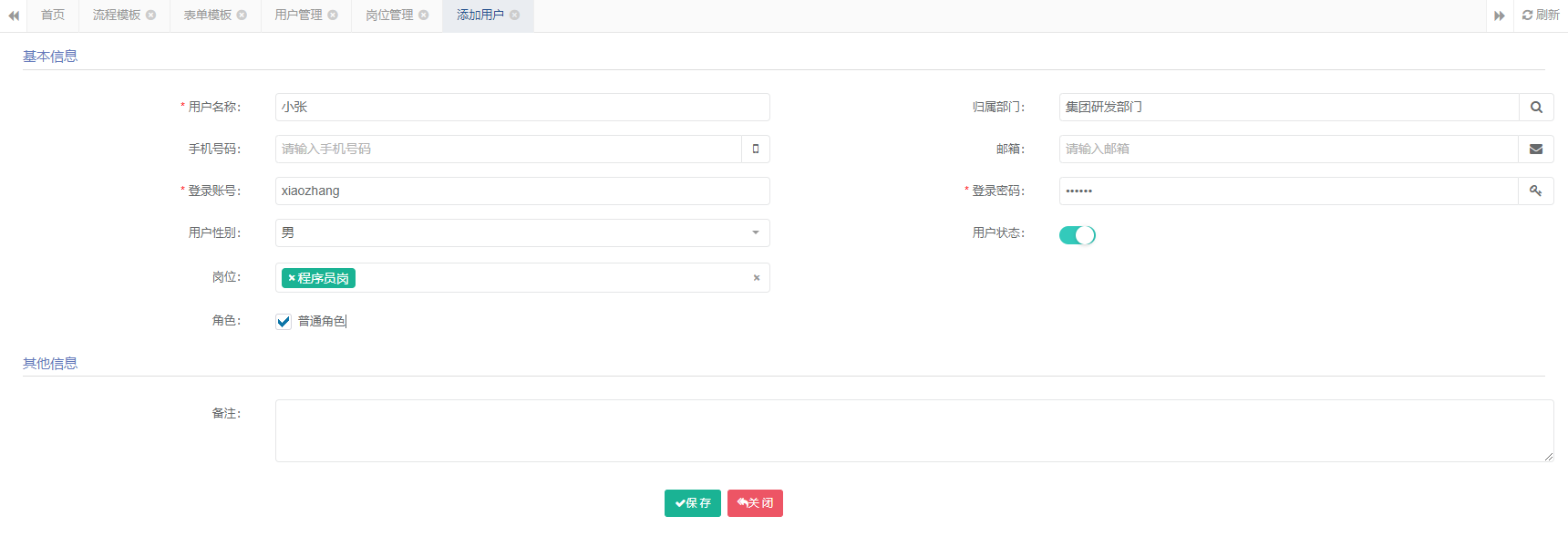Toggle the 用户状态 switch off
Image resolution: width=1568 pixels, height=537 pixels.
pos(1077,235)
